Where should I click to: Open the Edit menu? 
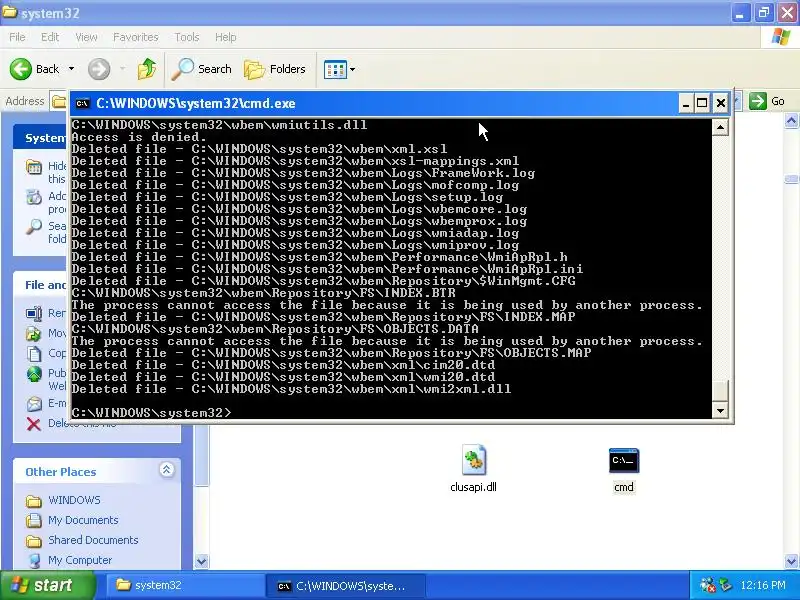[x=50, y=37]
